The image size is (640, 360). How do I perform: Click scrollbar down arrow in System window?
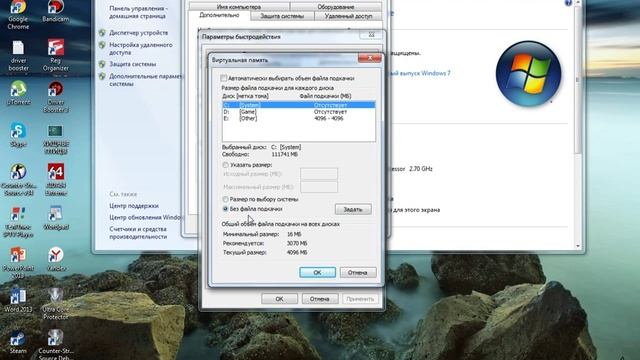pos(578,246)
